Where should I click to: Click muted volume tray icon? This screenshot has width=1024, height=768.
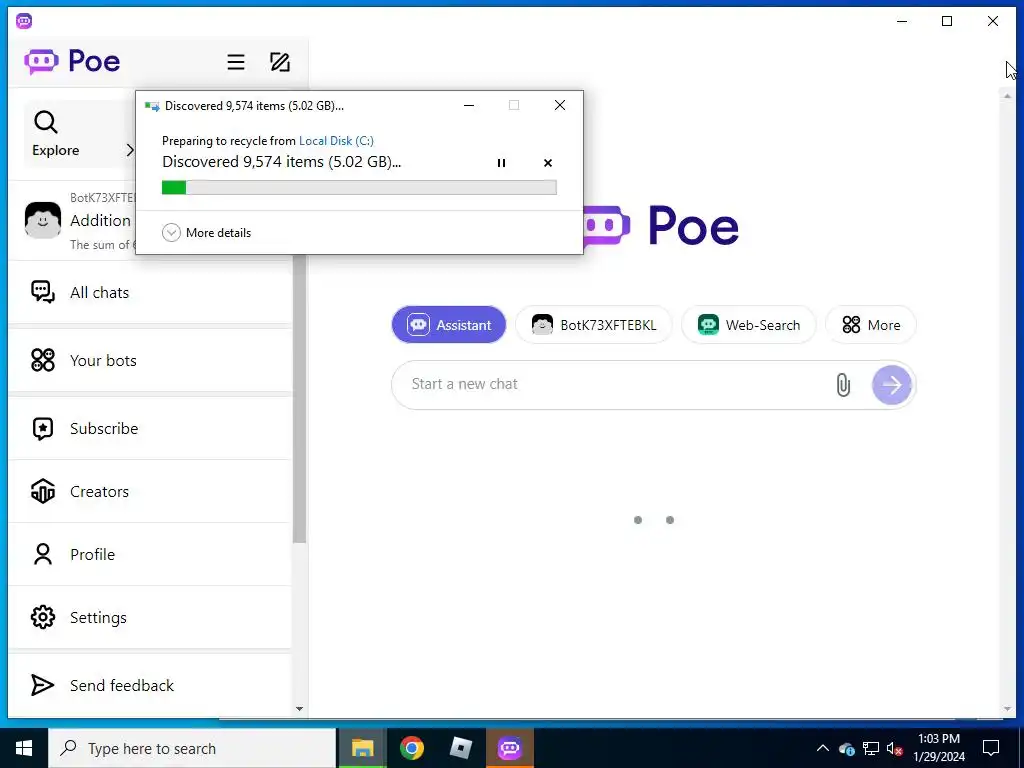[895, 749]
